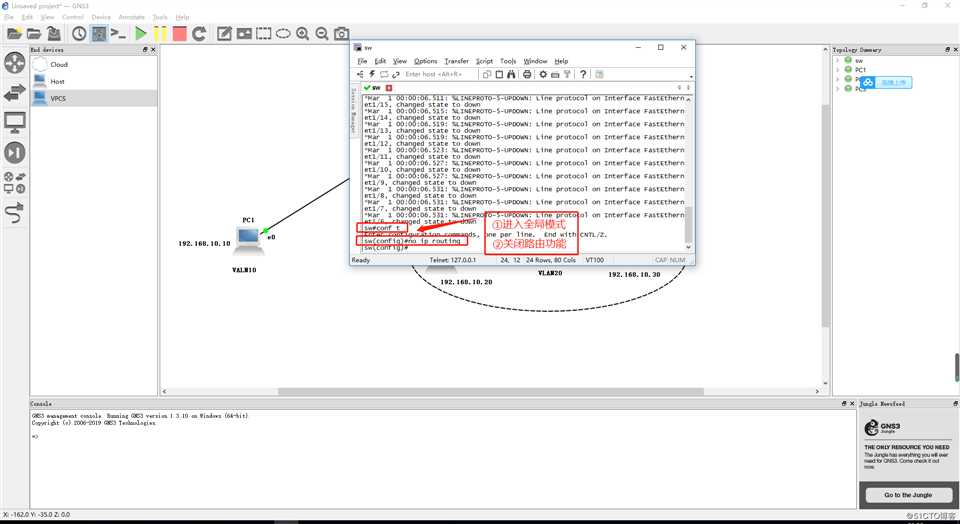The width and height of the screenshot is (960, 524).
Task: Click the Enter host input field
Action: coord(440,74)
